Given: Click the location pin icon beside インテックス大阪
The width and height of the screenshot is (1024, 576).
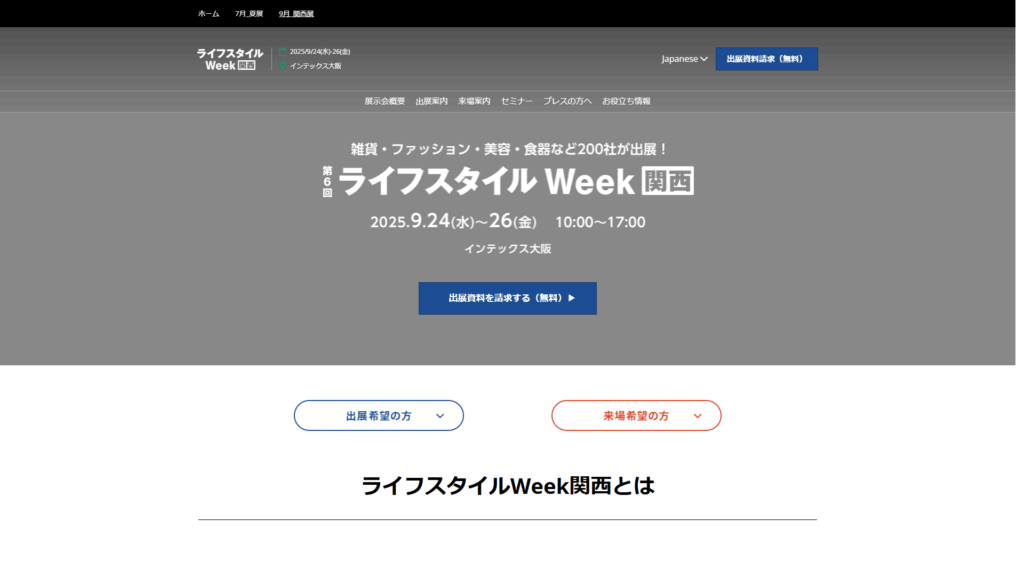Looking at the screenshot, I should point(283,65).
